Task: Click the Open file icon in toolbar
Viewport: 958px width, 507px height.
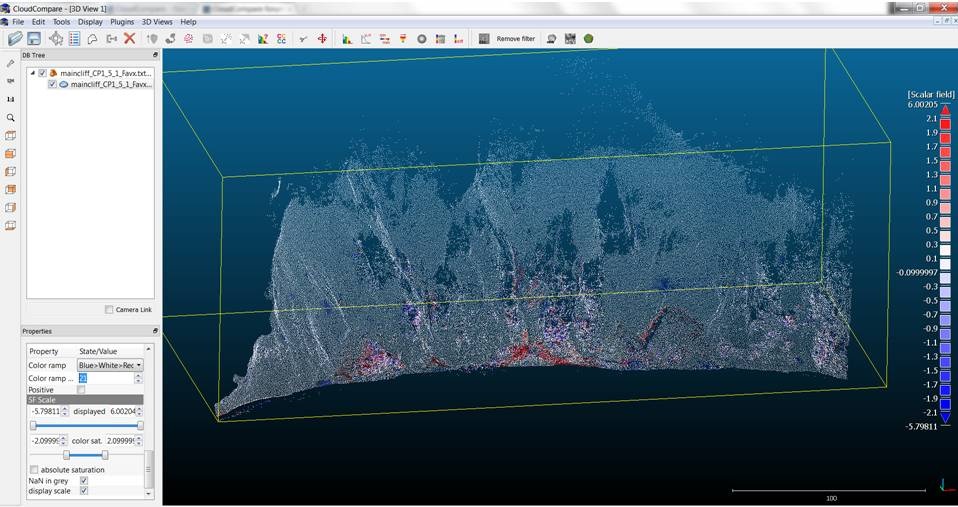Action: pyautogui.click(x=14, y=39)
